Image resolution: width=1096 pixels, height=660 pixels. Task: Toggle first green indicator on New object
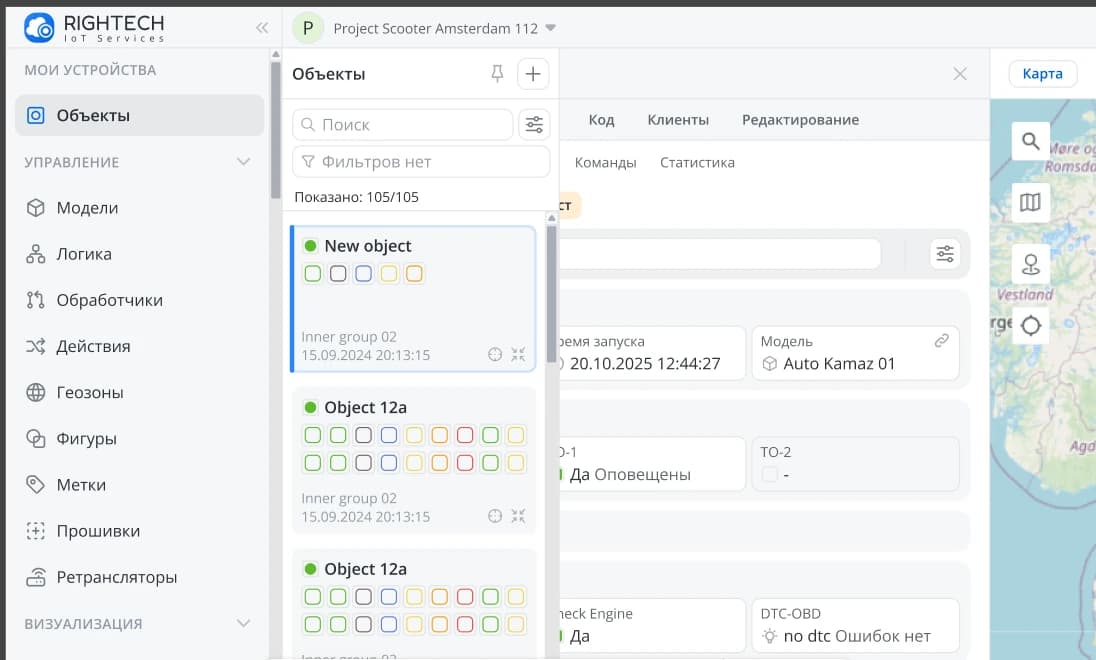coord(313,273)
